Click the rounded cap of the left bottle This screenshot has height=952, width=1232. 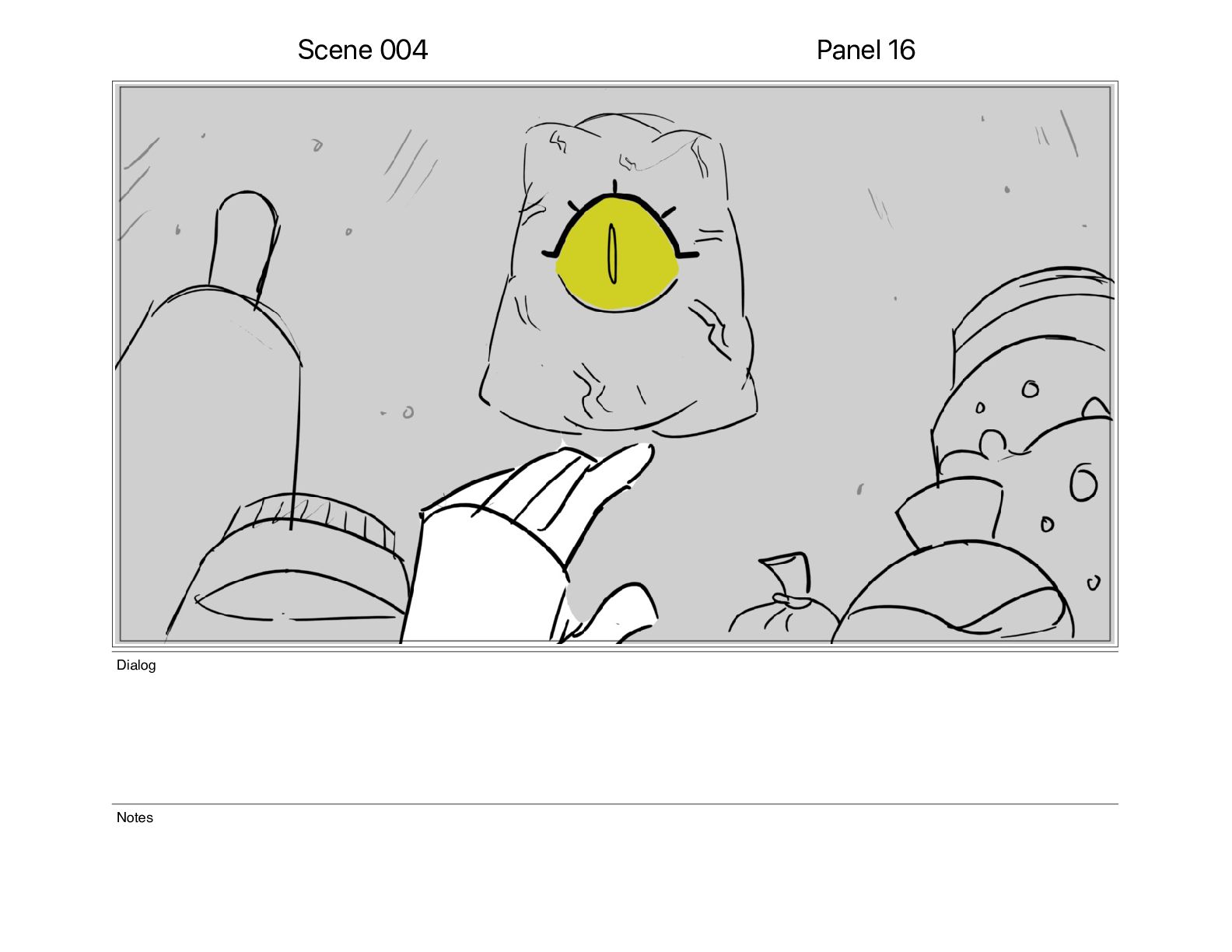[244, 241]
